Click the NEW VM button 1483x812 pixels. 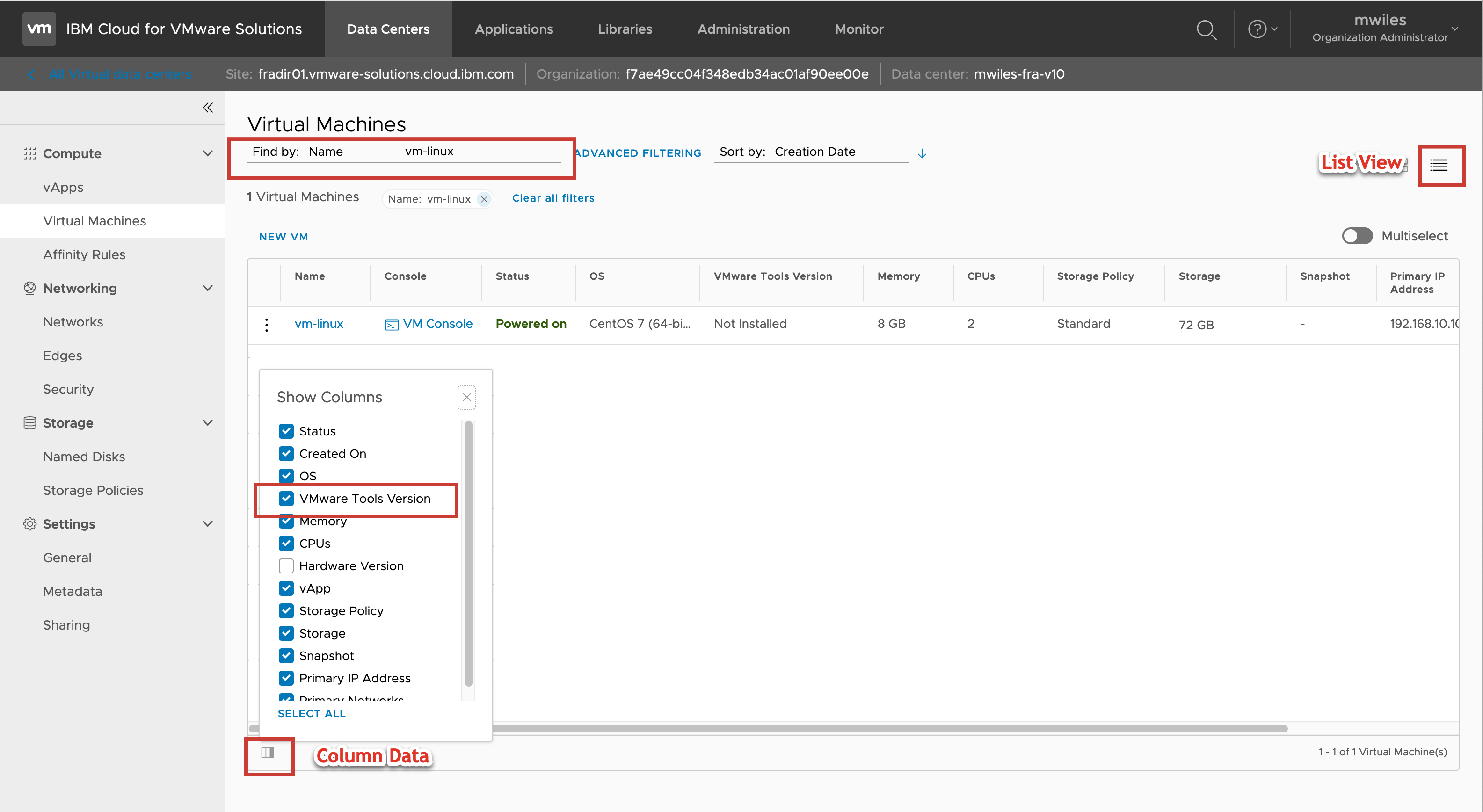tap(283, 237)
